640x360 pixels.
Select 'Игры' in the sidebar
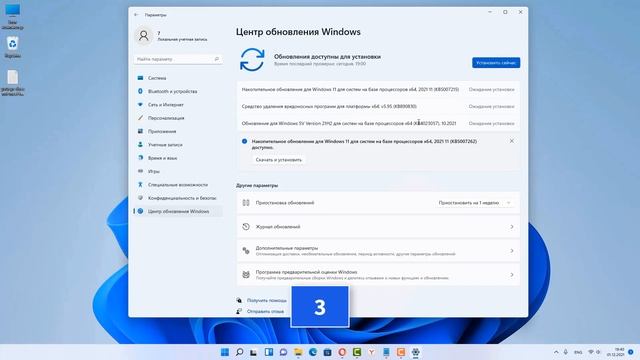[178, 171]
